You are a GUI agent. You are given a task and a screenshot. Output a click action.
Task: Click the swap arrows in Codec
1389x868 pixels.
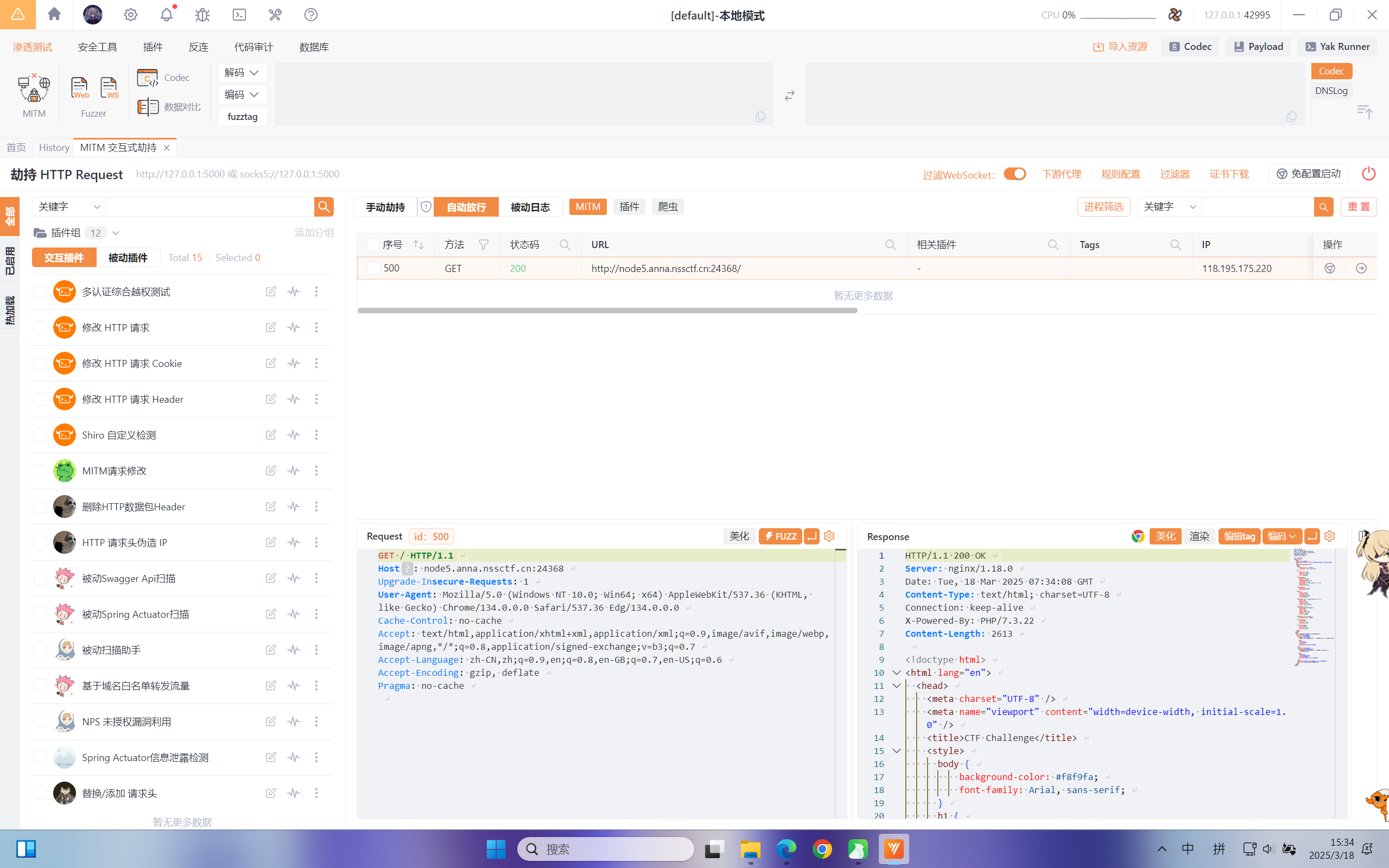[790, 96]
